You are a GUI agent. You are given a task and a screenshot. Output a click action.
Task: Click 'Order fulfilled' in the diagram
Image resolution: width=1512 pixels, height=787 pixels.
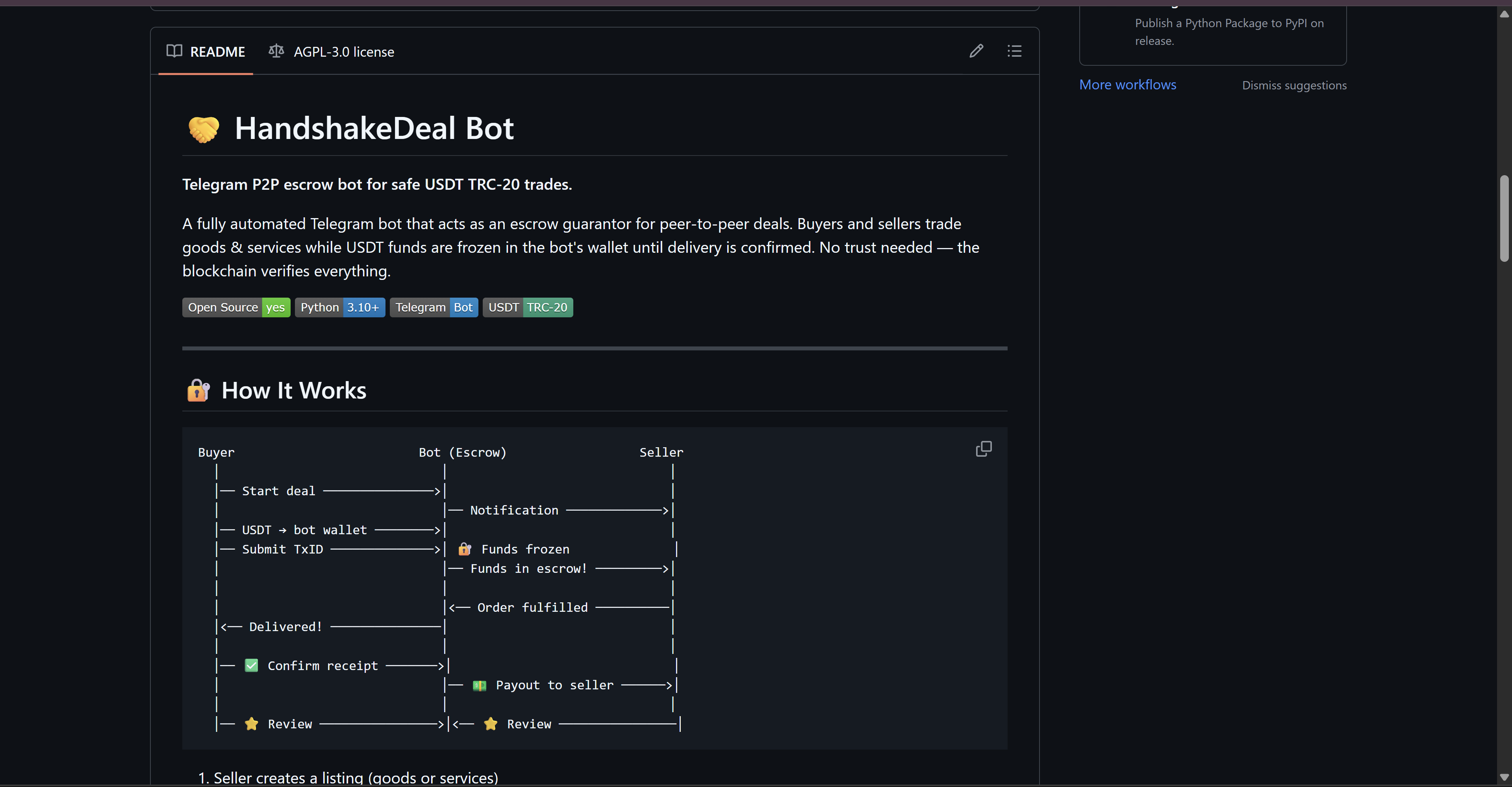(532, 607)
